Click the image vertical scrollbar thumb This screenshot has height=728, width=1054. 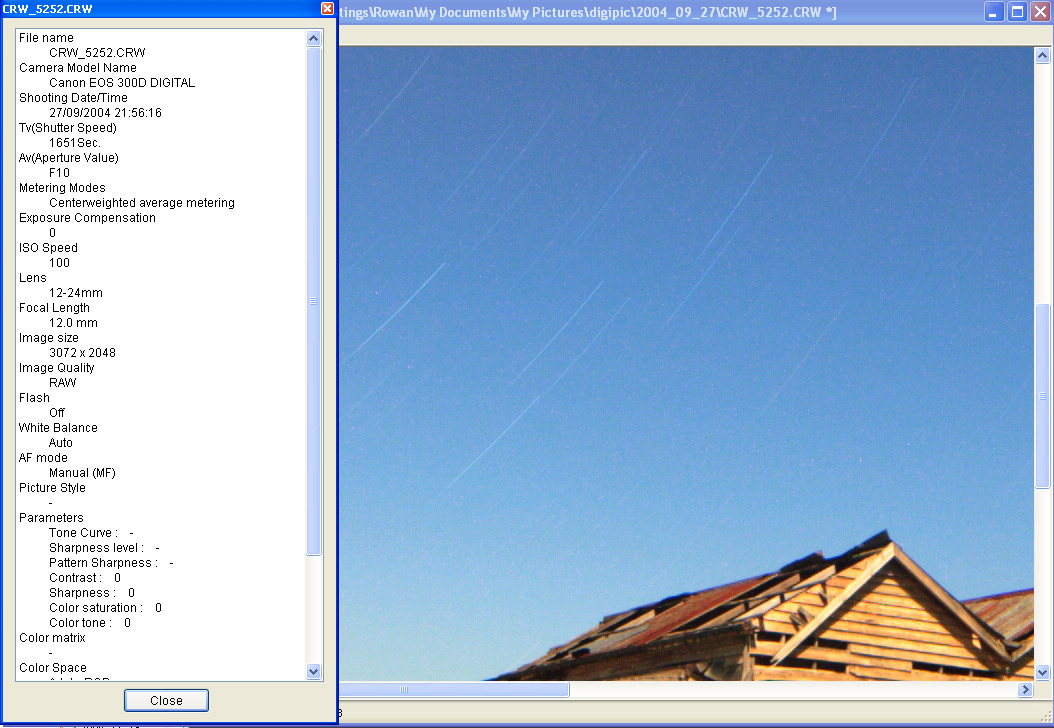coord(1041,395)
